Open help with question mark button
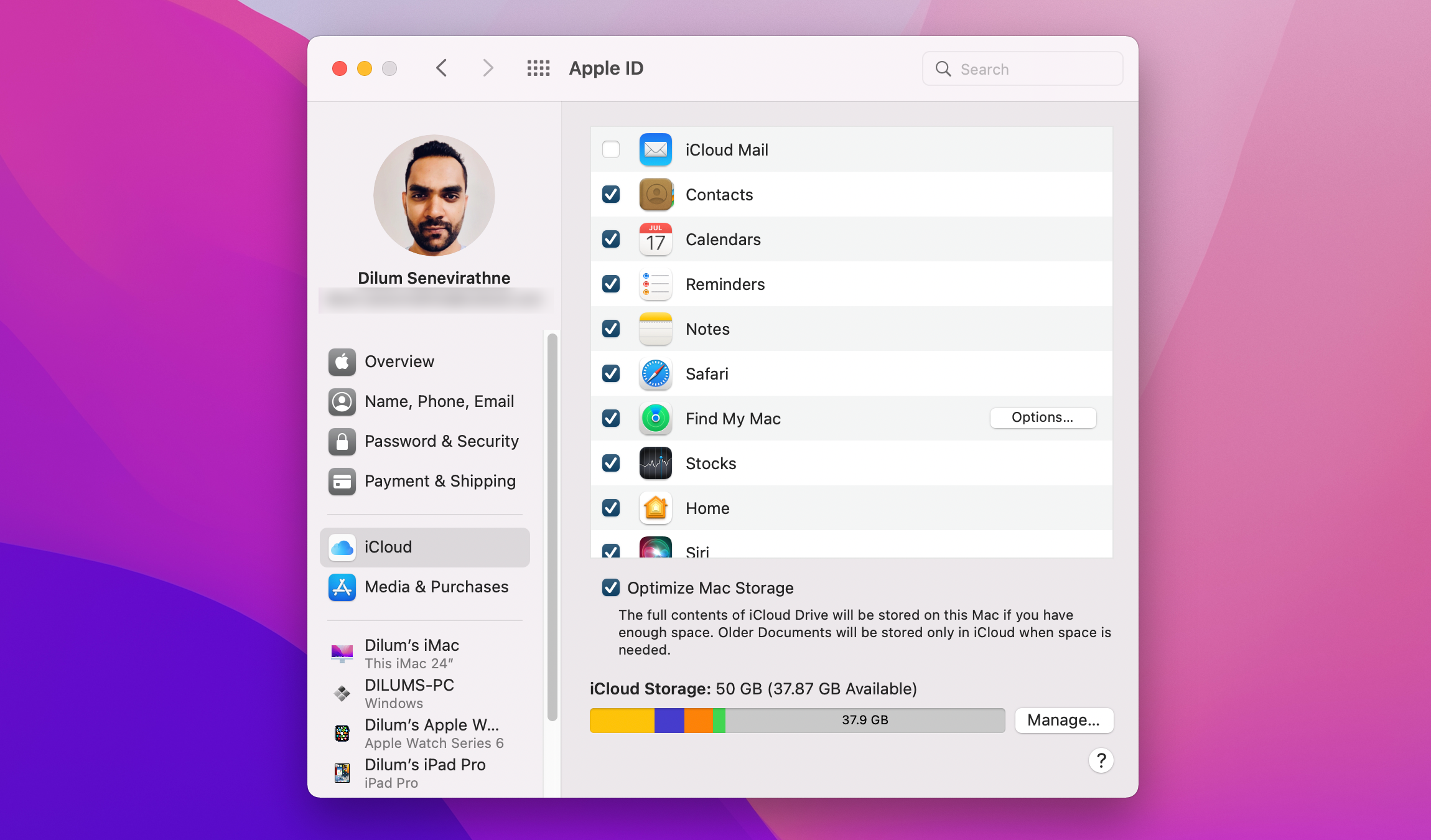 tap(1101, 760)
